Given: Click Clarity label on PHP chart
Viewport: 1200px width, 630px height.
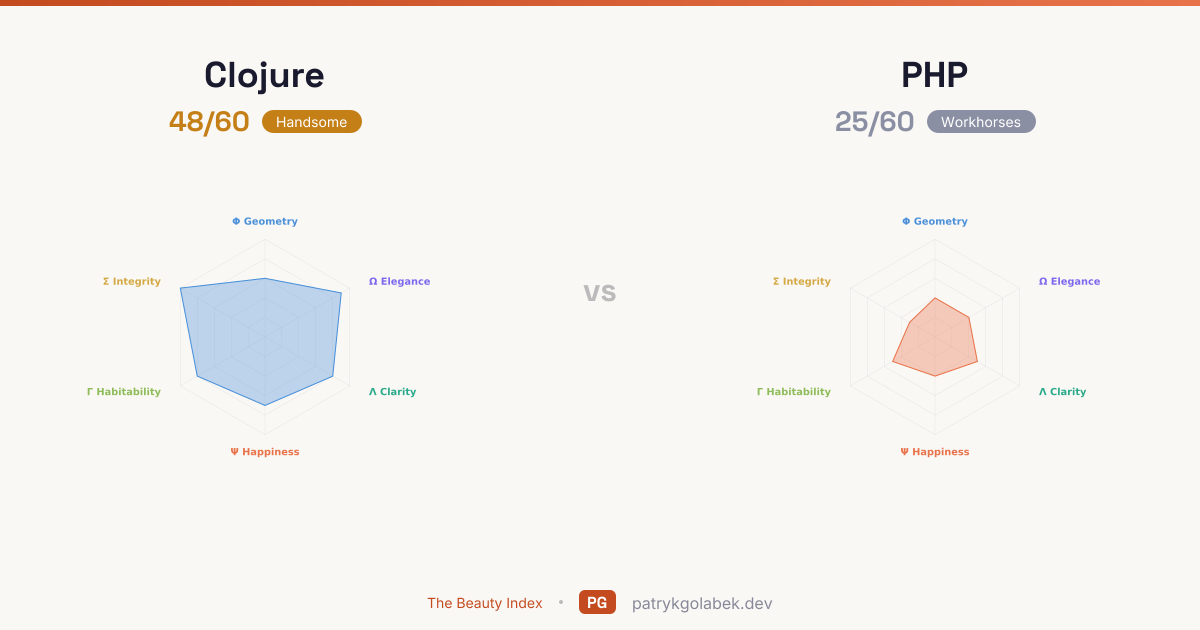Looking at the screenshot, I should click(x=1063, y=392).
